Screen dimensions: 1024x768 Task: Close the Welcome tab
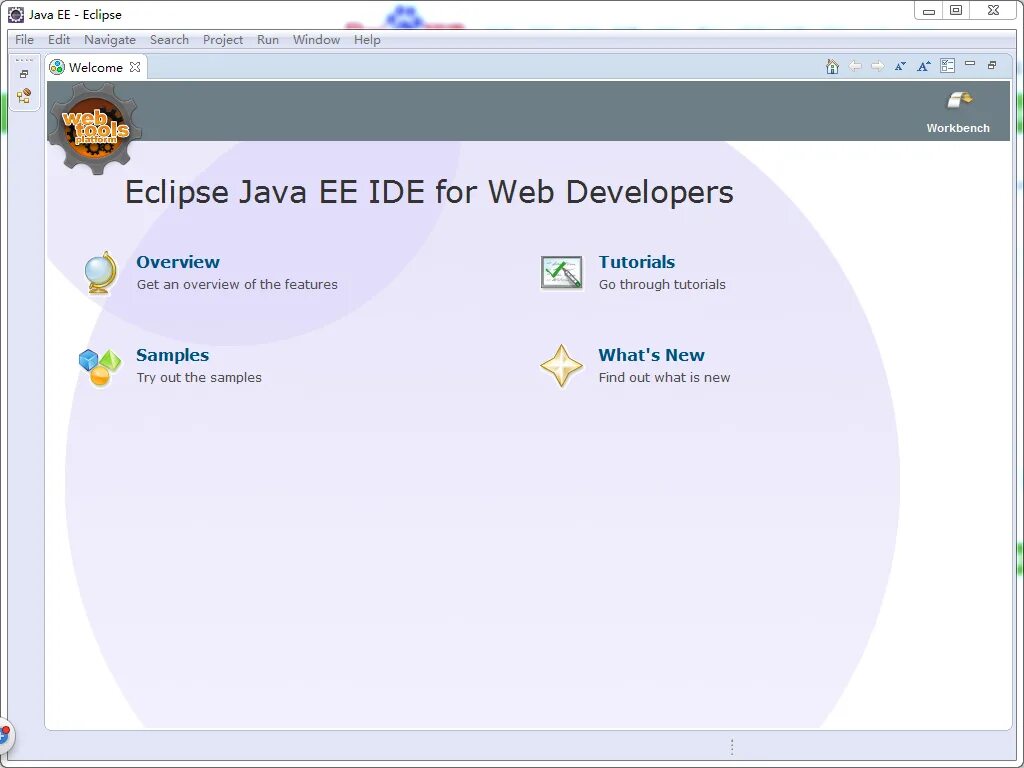(135, 67)
